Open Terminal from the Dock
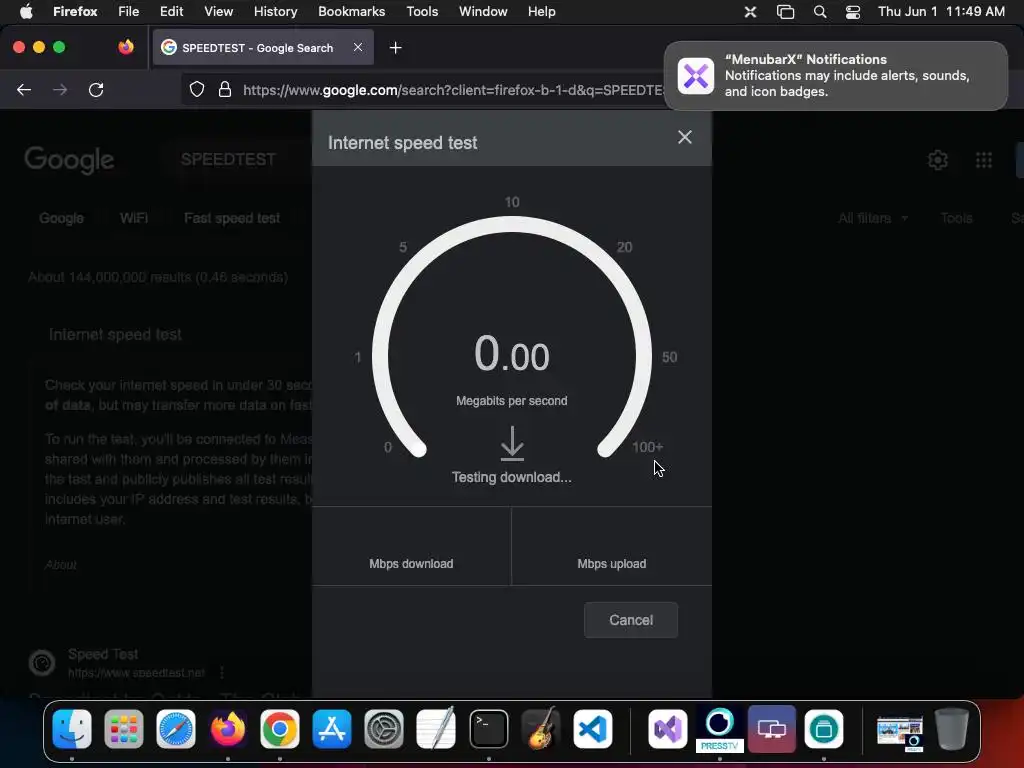 click(x=488, y=729)
